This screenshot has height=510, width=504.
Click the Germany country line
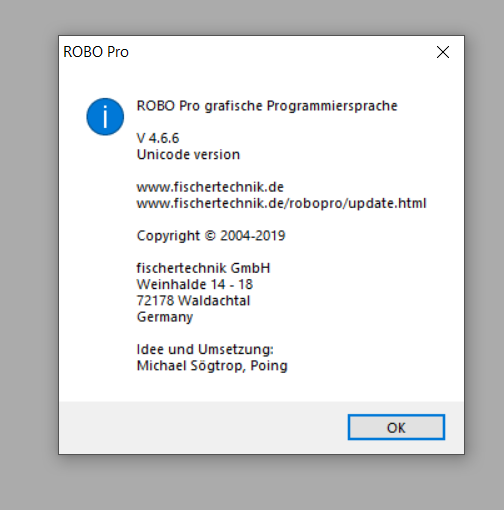165,317
